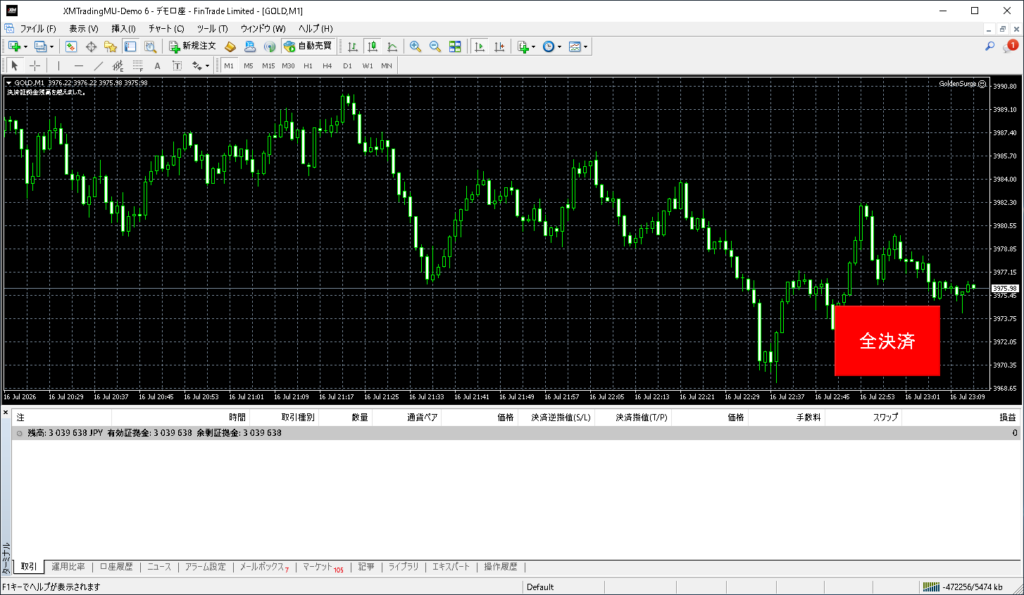1024x595 pixels.
Task: Click the 新規注文 new order button
Action: (192, 46)
